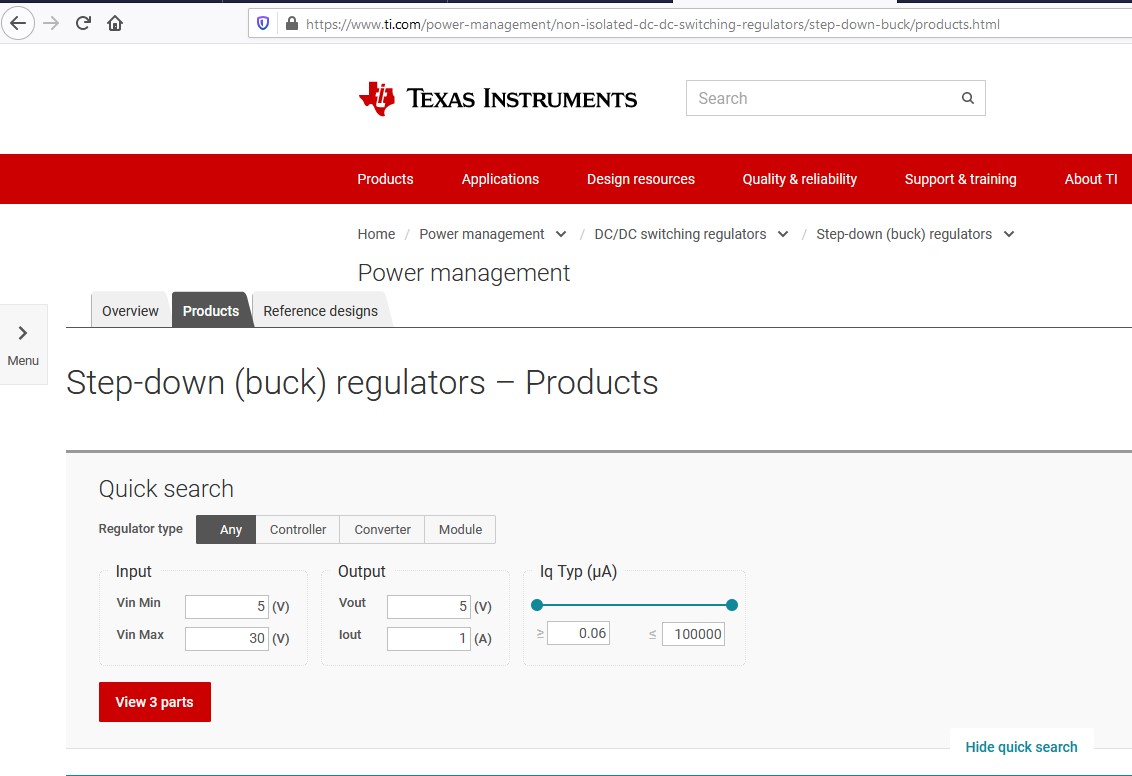
Task: Open the Applications menu
Action: click(500, 179)
